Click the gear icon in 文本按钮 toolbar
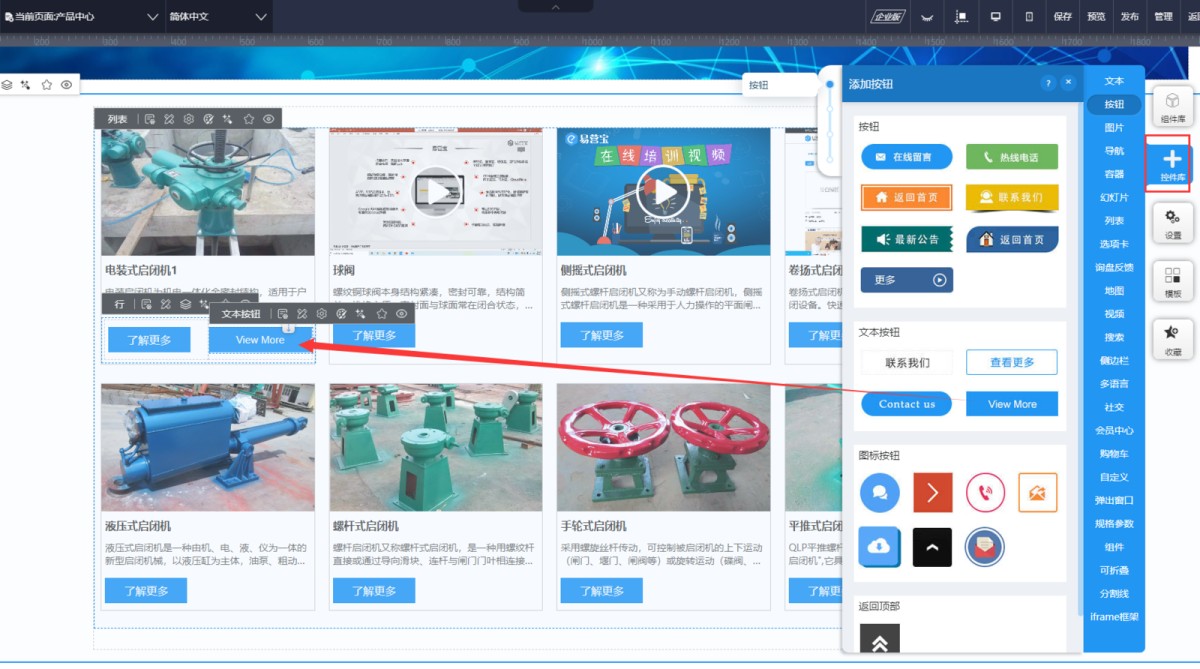The height and width of the screenshot is (669, 1200). coord(322,314)
